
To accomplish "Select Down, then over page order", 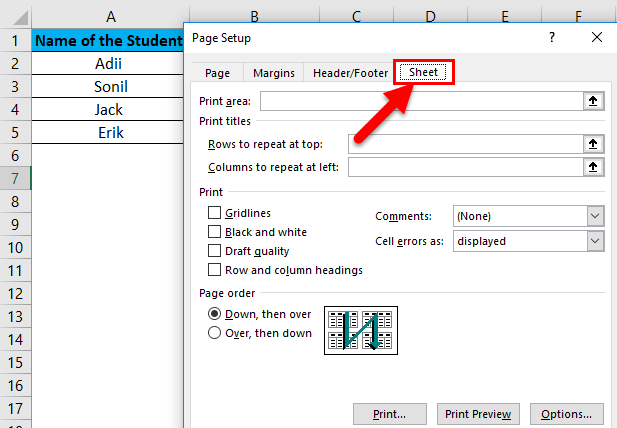I will (x=214, y=313).
